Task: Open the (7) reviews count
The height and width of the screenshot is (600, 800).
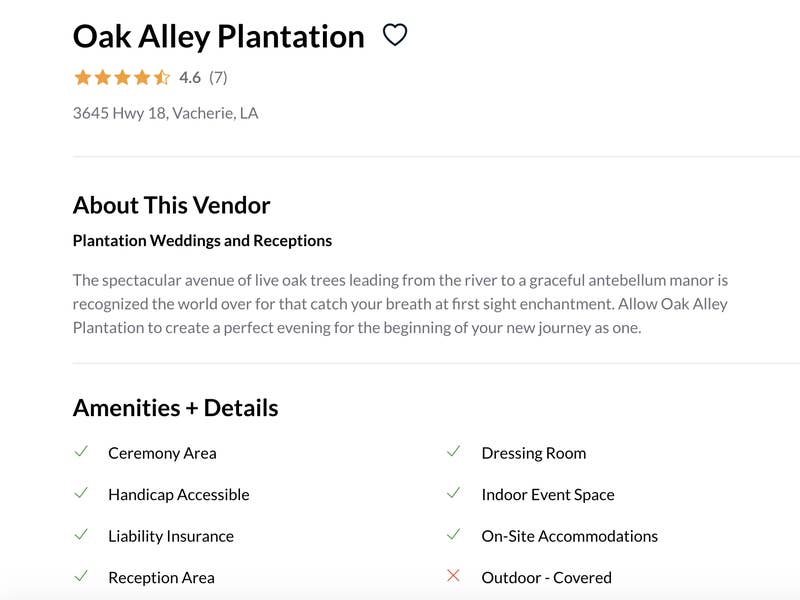Action: 218,78
